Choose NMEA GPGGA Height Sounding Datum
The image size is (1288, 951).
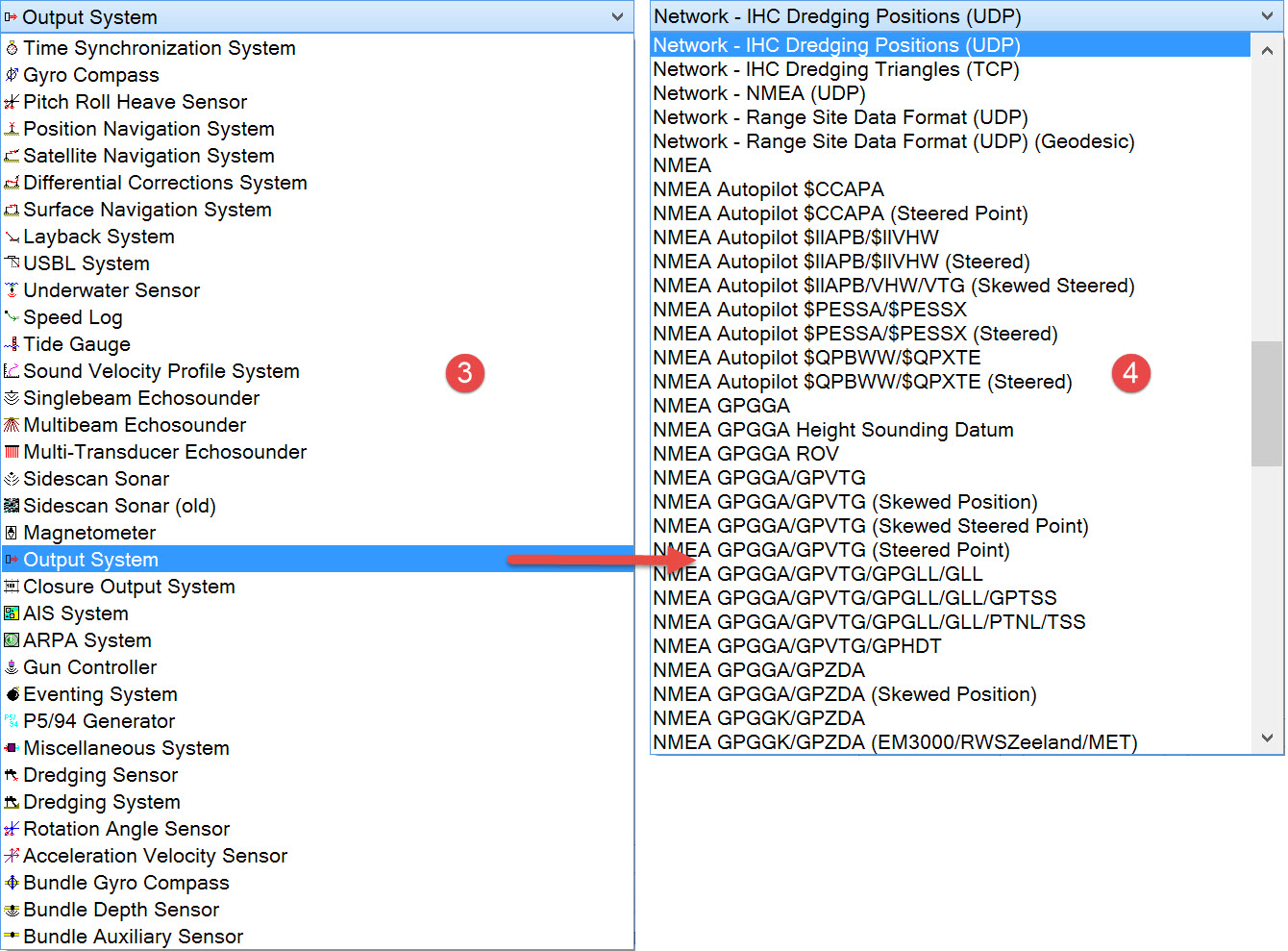(951, 430)
